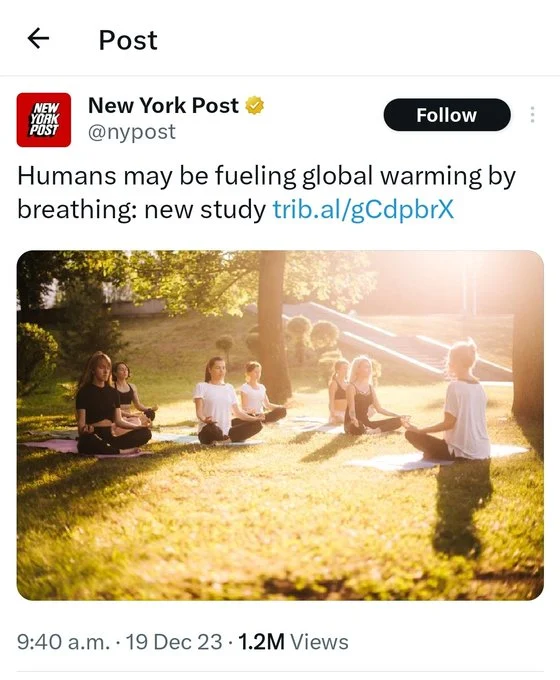View the 1.2M Views count
The width and height of the screenshot is (560, 680).
[x=293, y=642]
